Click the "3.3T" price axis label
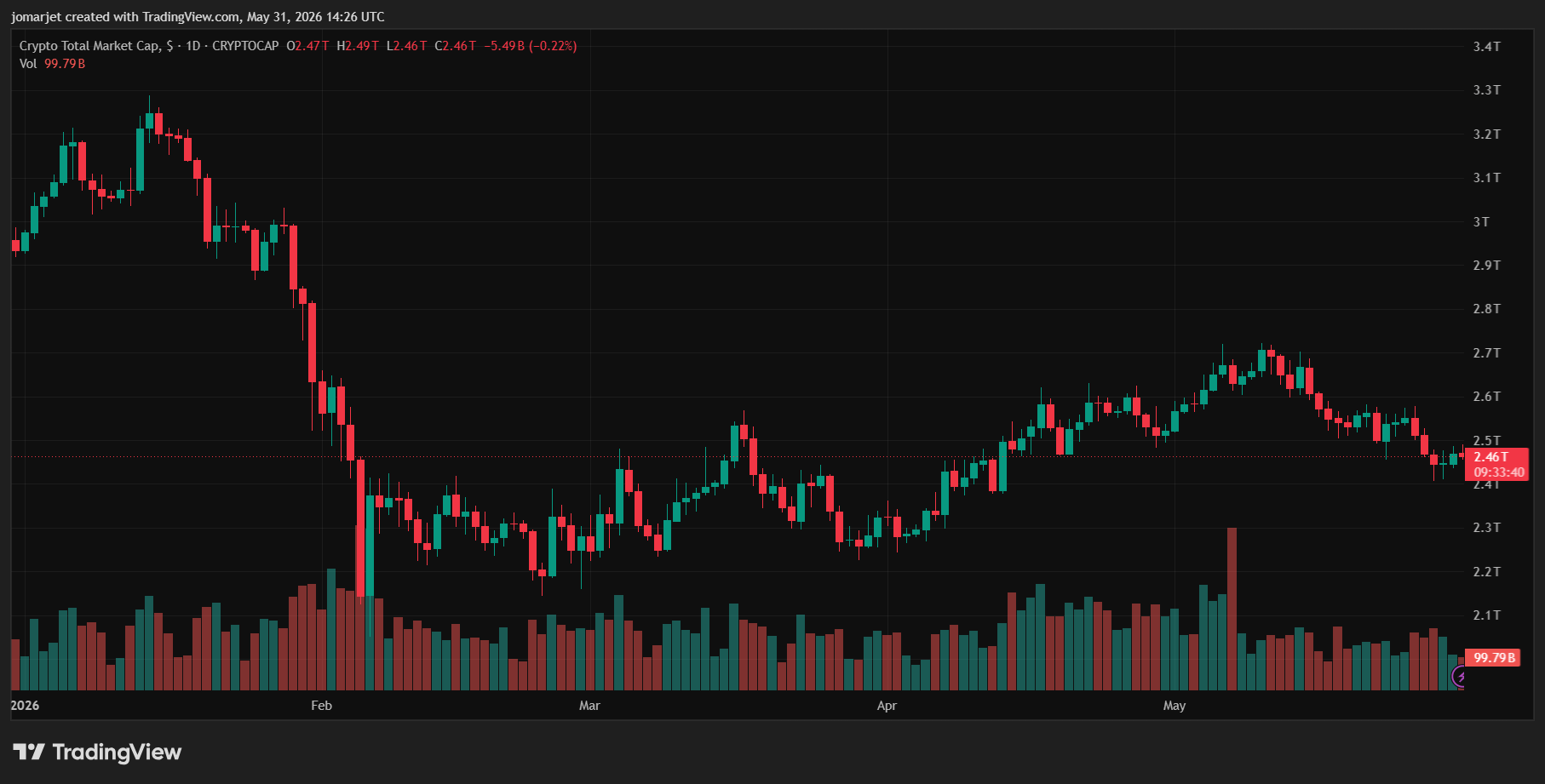The height and width of the screenshot is (784, 1545). [1487, 90]
